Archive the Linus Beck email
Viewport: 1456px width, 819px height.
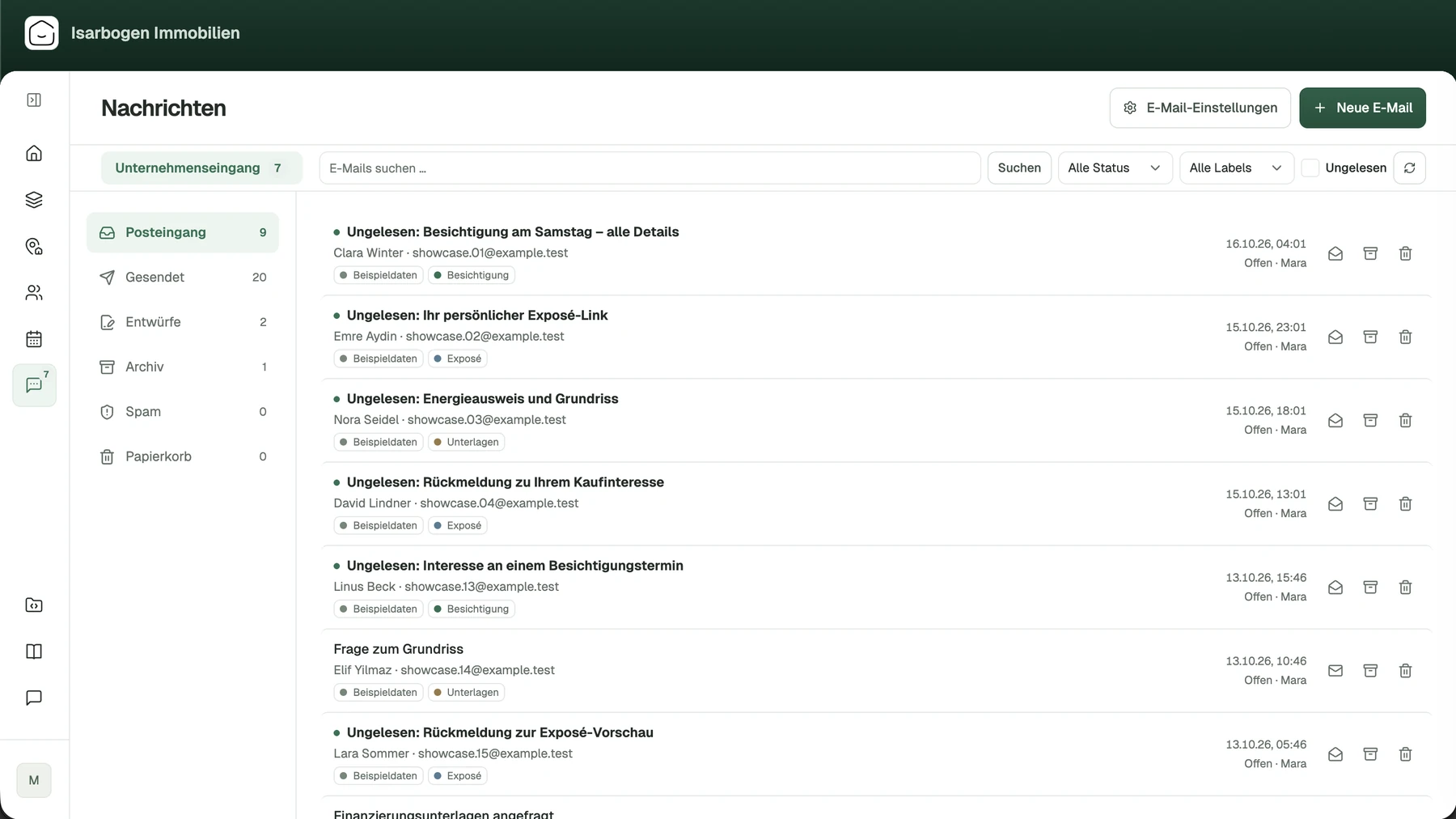[x=1370, y=587]
